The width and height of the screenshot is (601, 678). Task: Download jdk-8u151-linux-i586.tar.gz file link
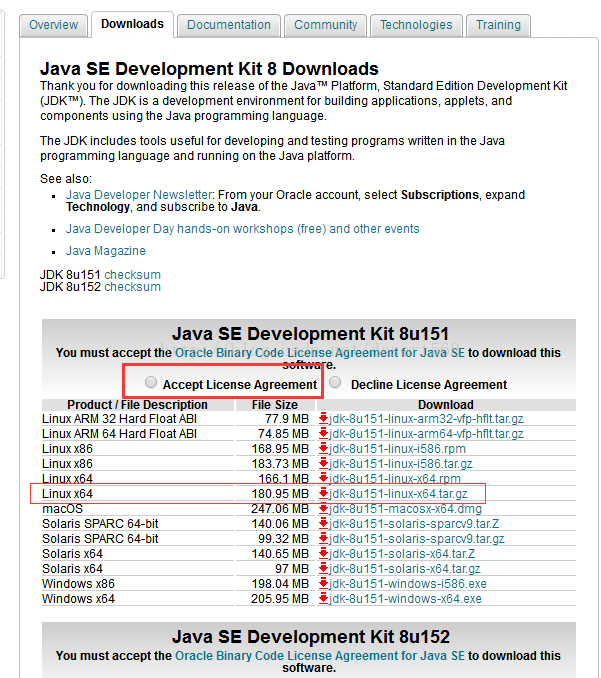coord(401,464)
